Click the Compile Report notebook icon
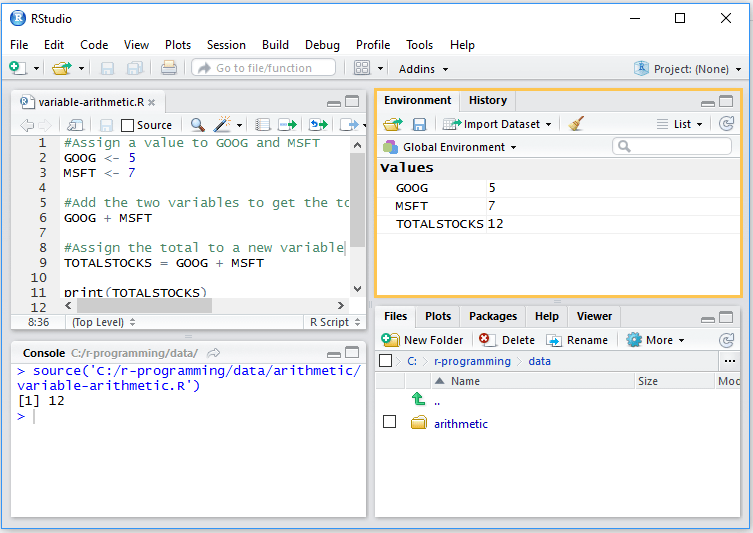Screen dimensions: 753x533 [263, 125]
